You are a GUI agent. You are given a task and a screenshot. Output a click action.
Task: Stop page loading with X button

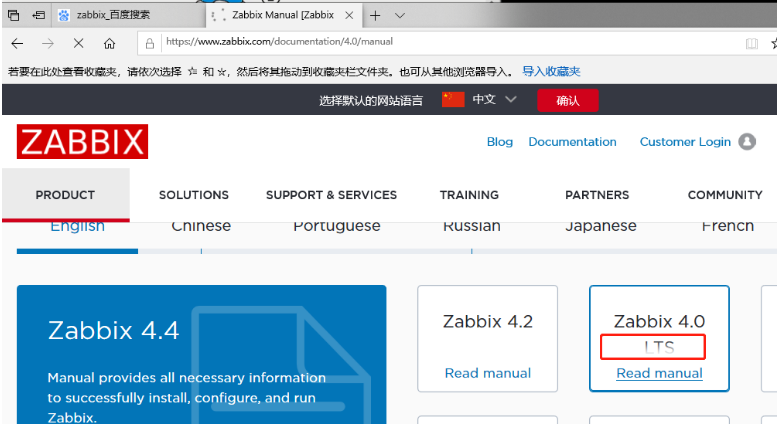point(78,44)
